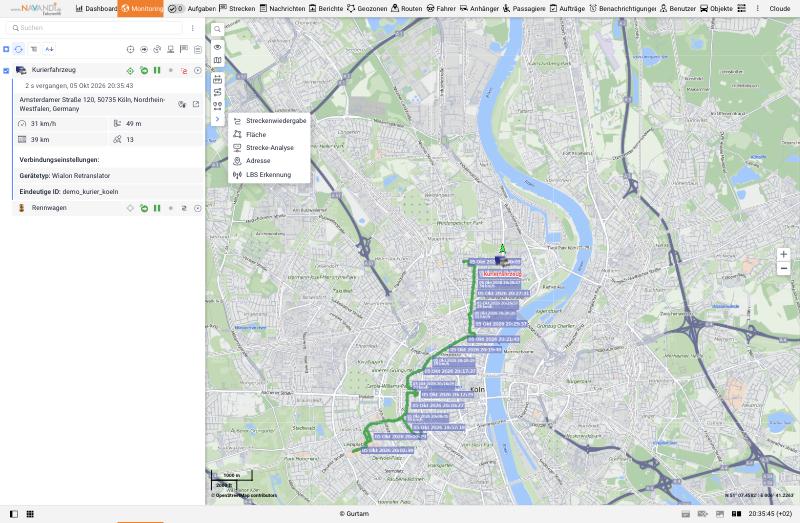800x523 pixels.
Task: Open Kurierfahrzeug circular options button
Action: [197, 71]
